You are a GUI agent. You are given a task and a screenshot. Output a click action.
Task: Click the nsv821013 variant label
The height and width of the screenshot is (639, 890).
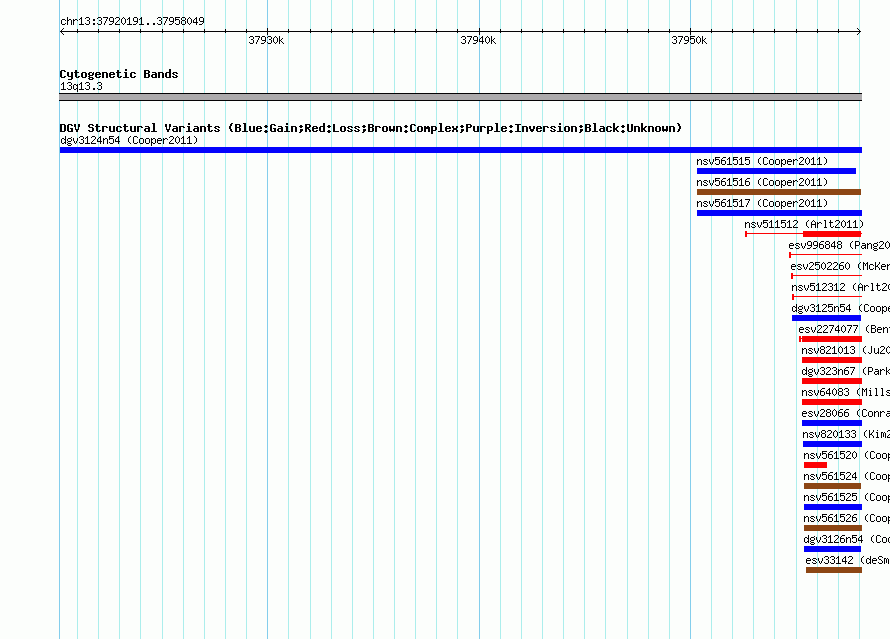(846, 350)
